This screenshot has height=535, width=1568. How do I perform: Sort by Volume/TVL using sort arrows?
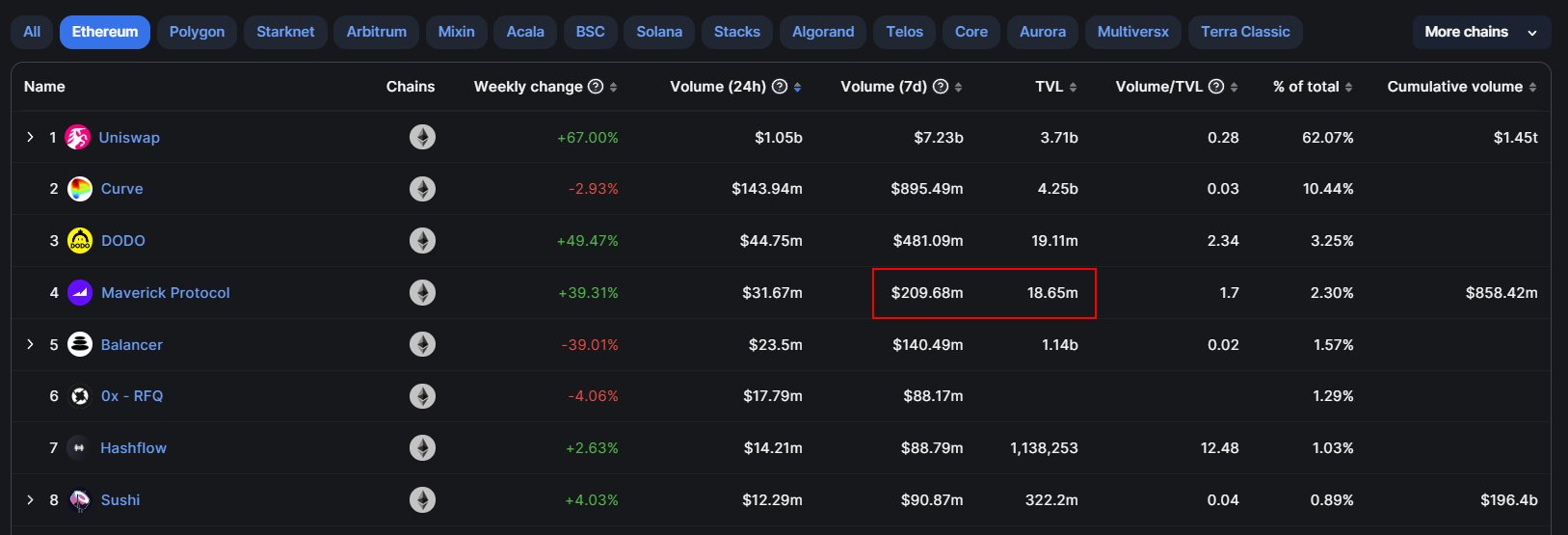coord(1235,87)
